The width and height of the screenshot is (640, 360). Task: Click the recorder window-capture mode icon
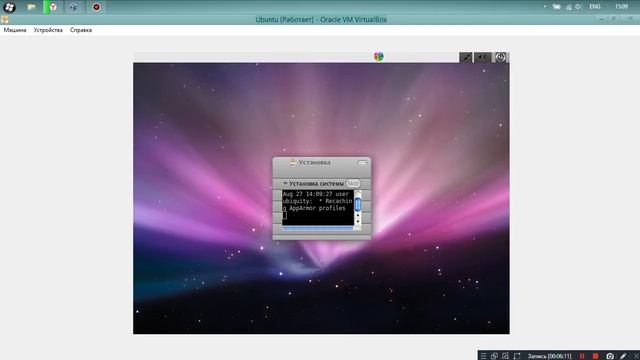pyautogui.click(x=494, y=356)
